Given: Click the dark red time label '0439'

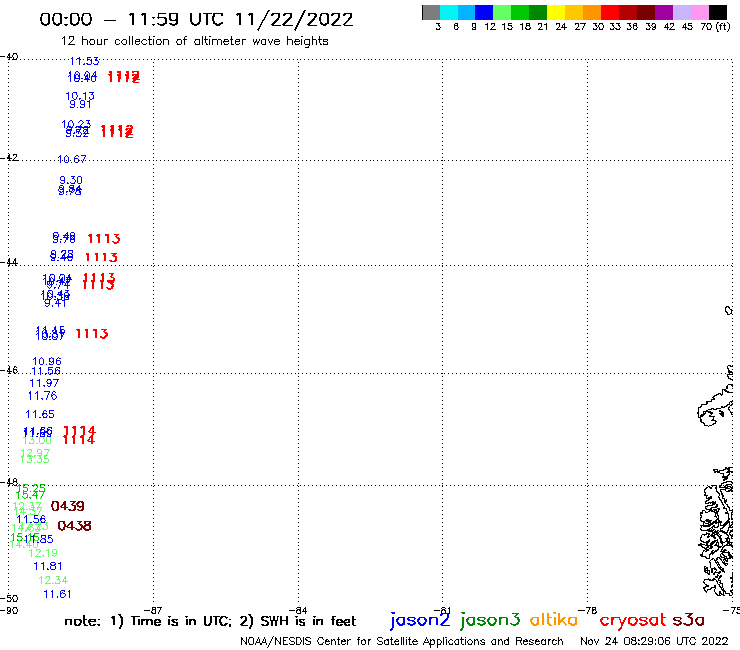Looking at the screenshot, I should click(x=67, y=506).
